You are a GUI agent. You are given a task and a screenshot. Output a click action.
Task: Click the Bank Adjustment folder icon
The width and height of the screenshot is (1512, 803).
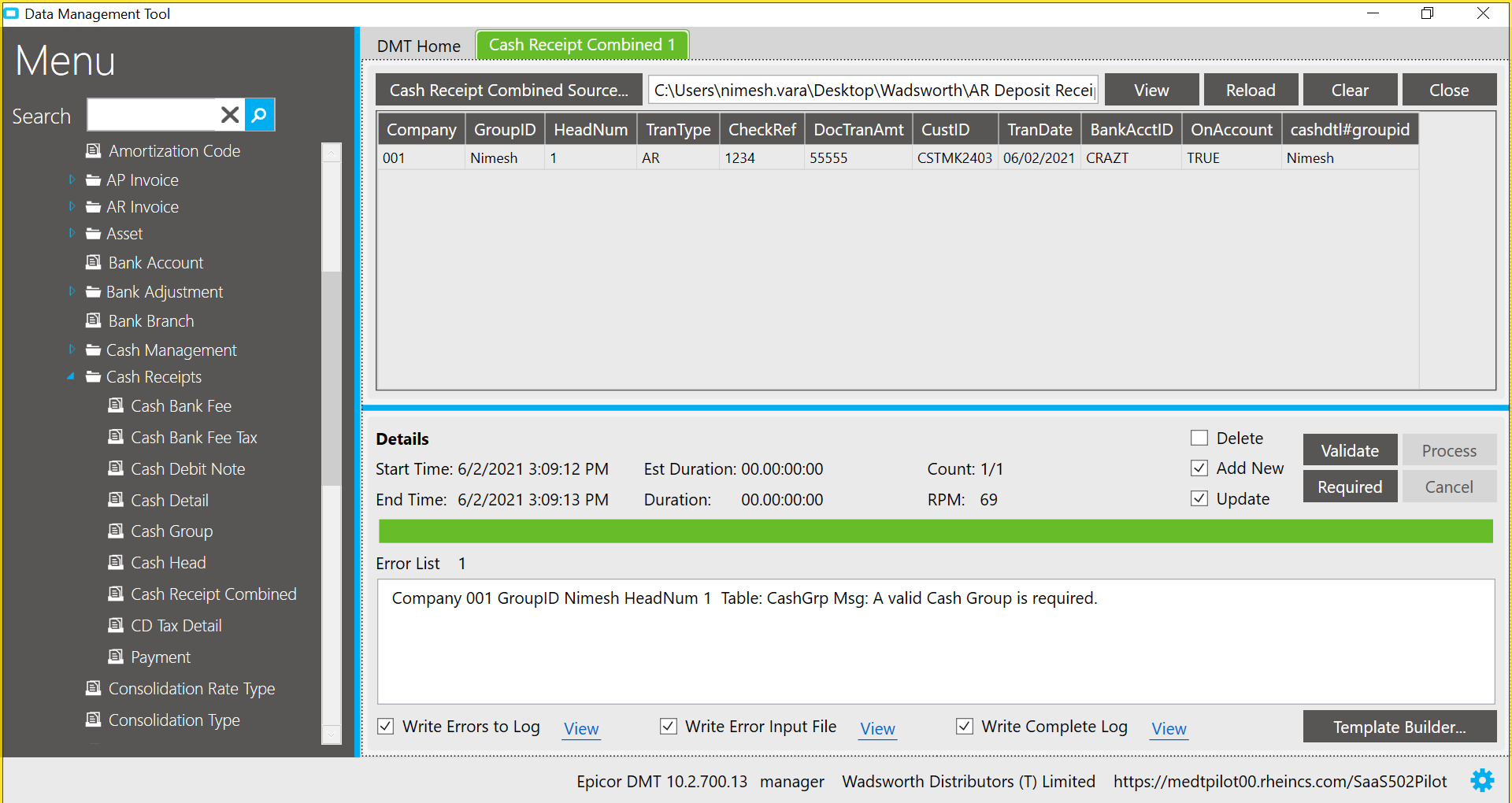pyautogui.click(x=93, y=291)
